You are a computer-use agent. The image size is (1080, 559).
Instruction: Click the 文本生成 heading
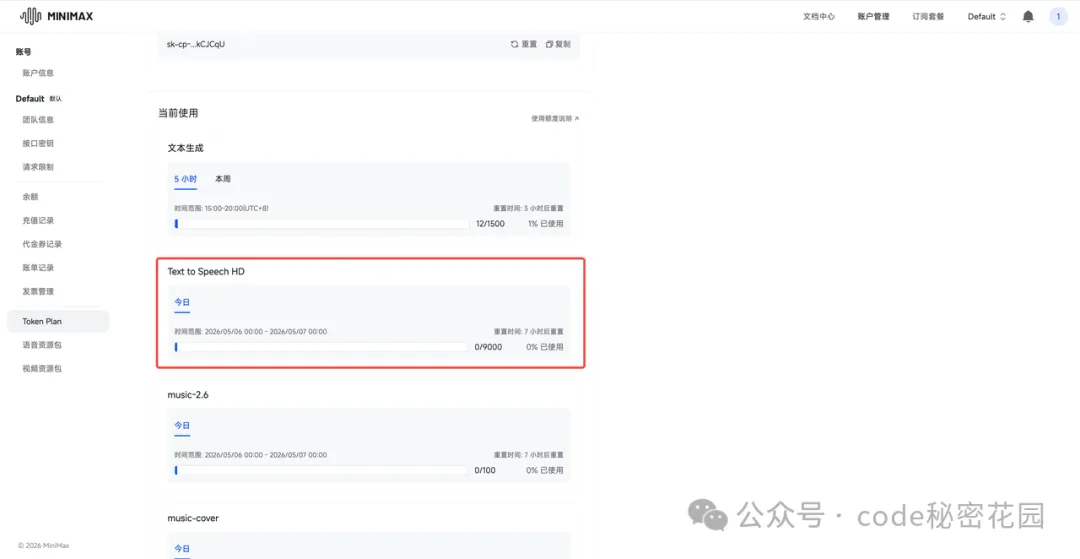(x=185, y=148)
